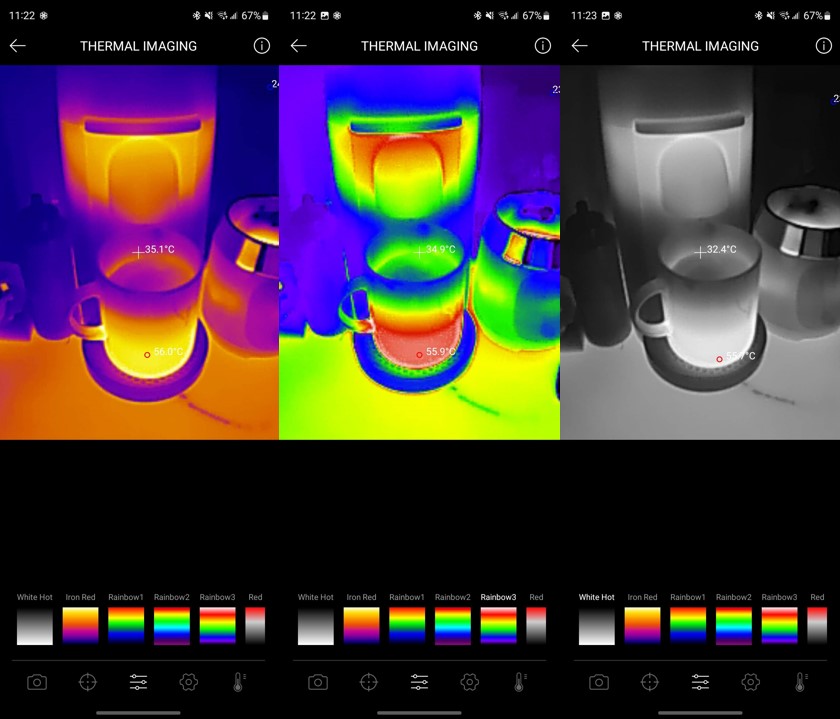Select the settings gear in the middle panel
The image size is (840, 719).
469,681
